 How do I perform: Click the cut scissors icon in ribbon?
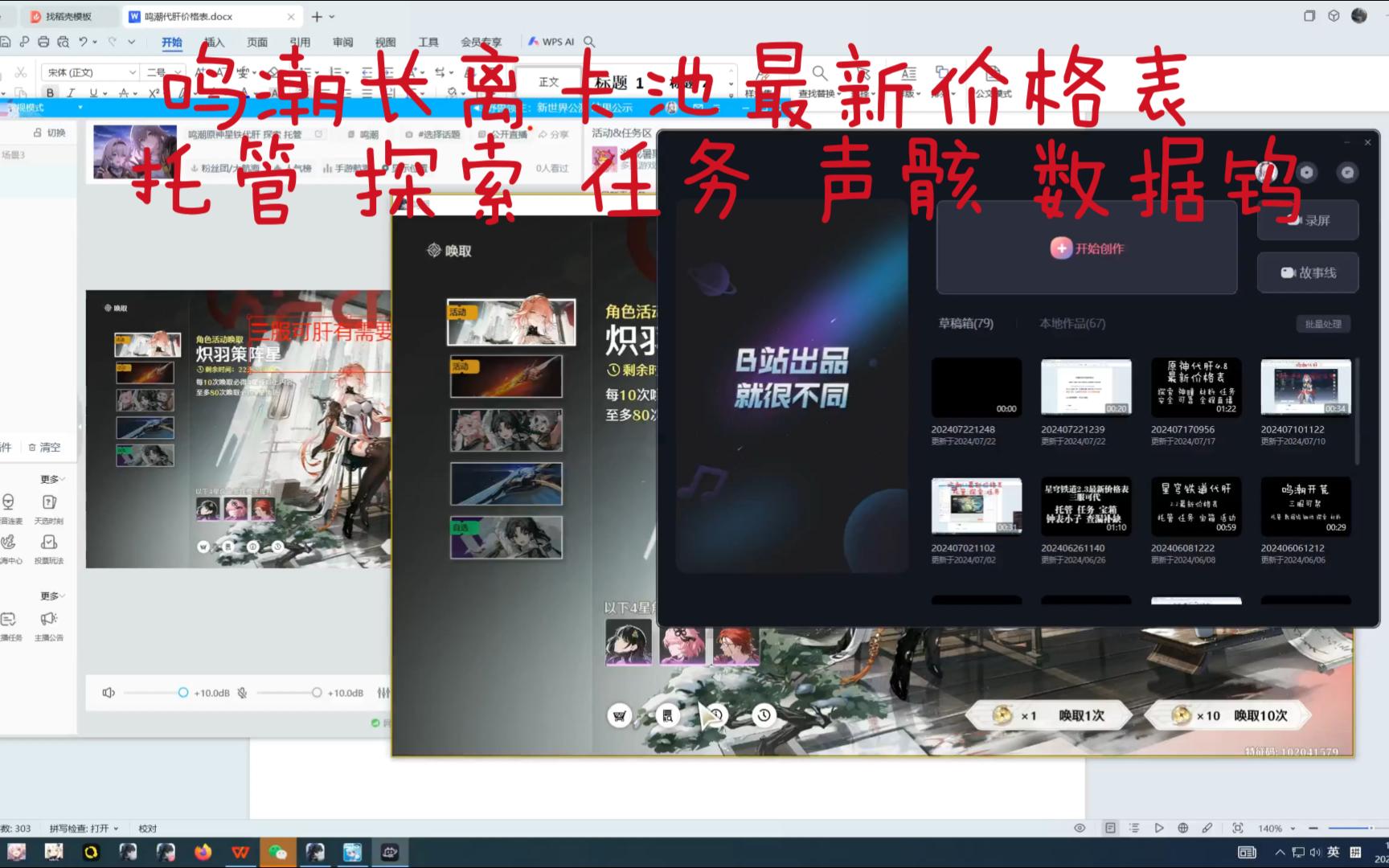[21, 72]
